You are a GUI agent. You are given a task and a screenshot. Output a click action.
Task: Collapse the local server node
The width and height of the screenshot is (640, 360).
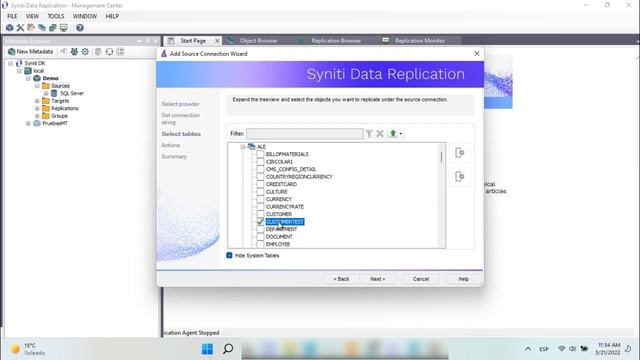point(19,71)
